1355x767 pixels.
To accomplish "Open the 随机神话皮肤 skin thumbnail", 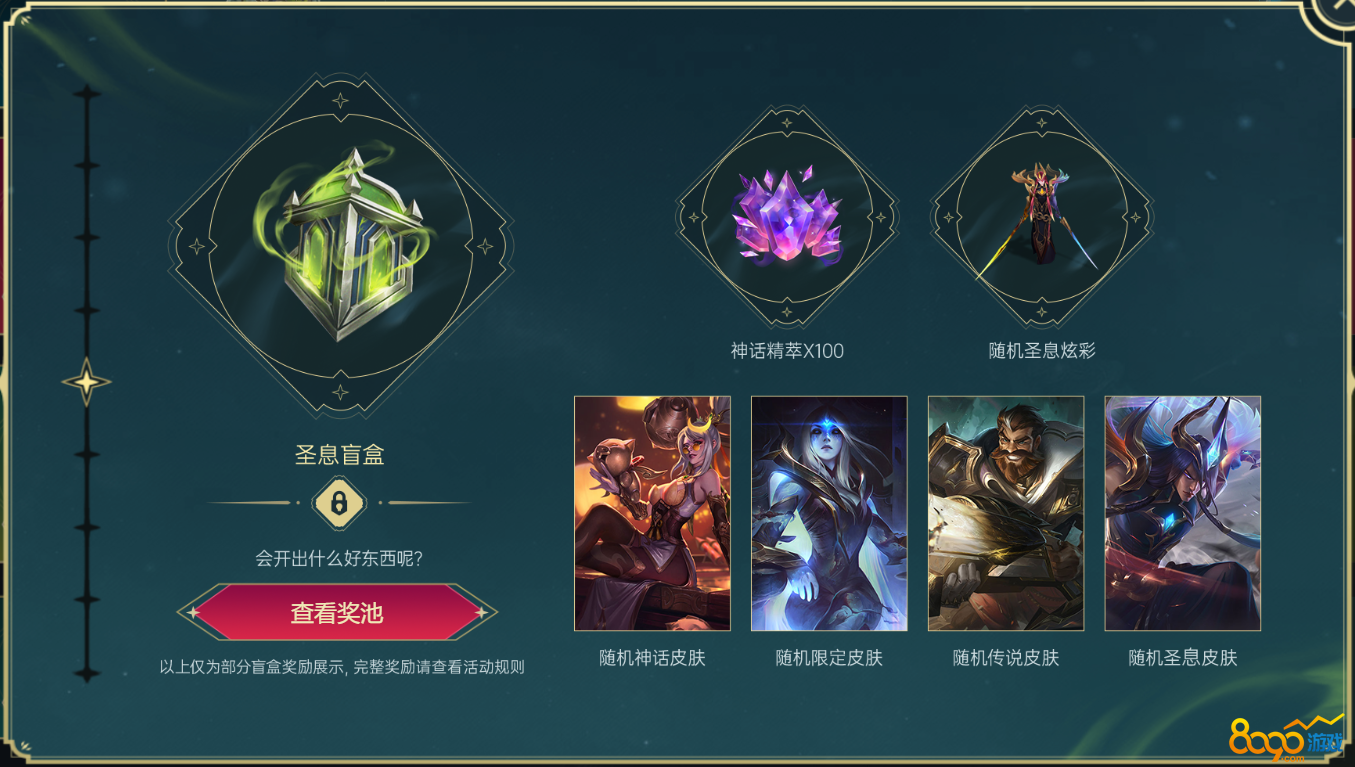I will [652, 513].
